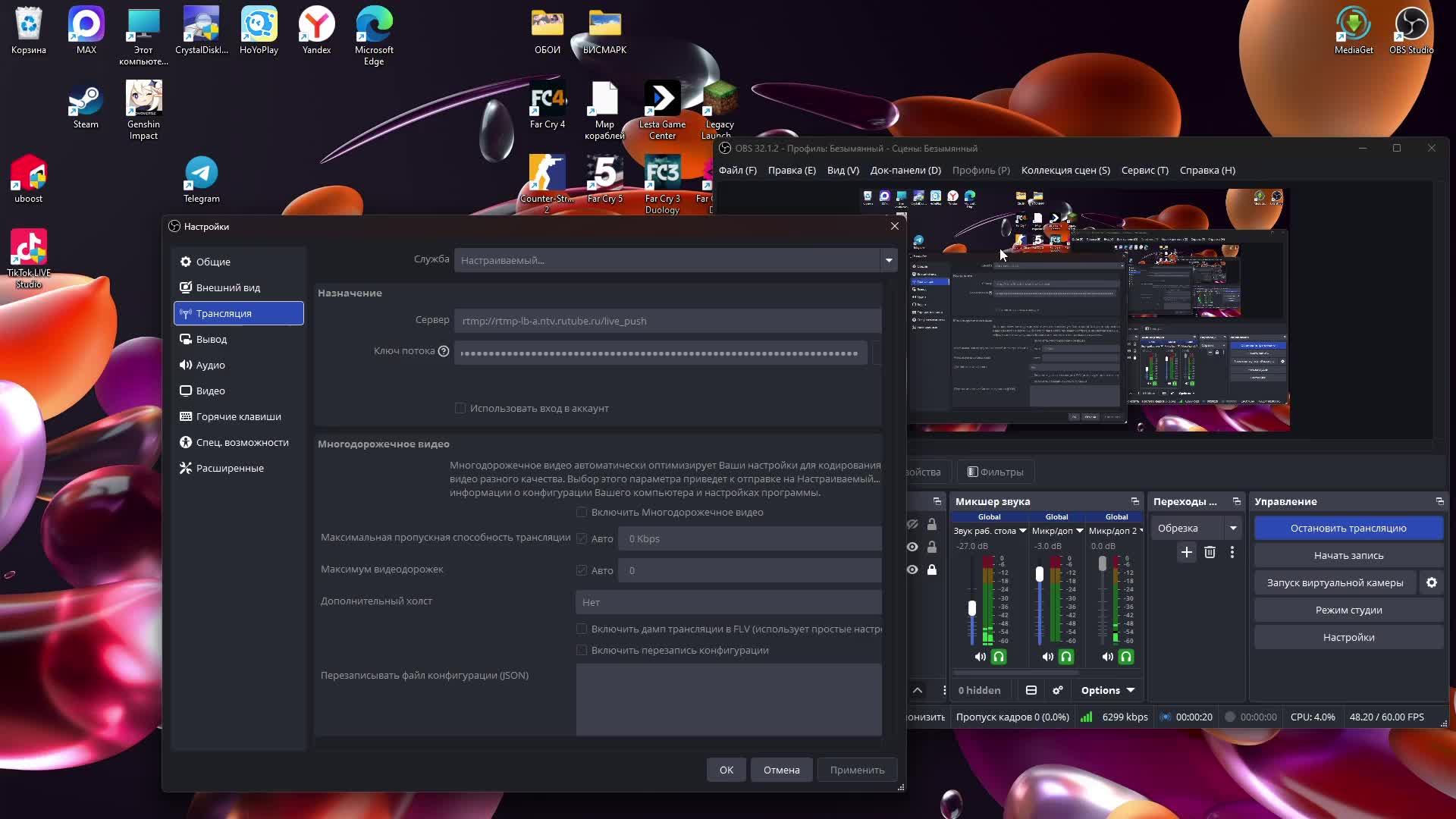1456x819 pixels.
Task: Move selected source up with arrow
Action: coord(918,690)
